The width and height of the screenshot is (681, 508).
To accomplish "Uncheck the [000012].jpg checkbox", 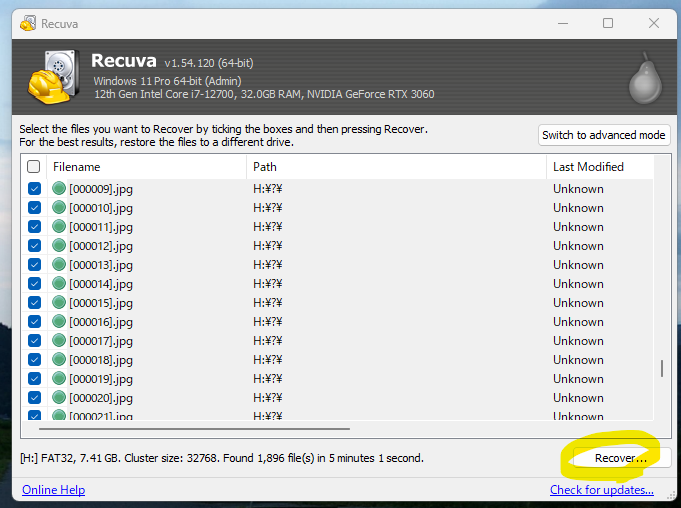I will (34, 245).
